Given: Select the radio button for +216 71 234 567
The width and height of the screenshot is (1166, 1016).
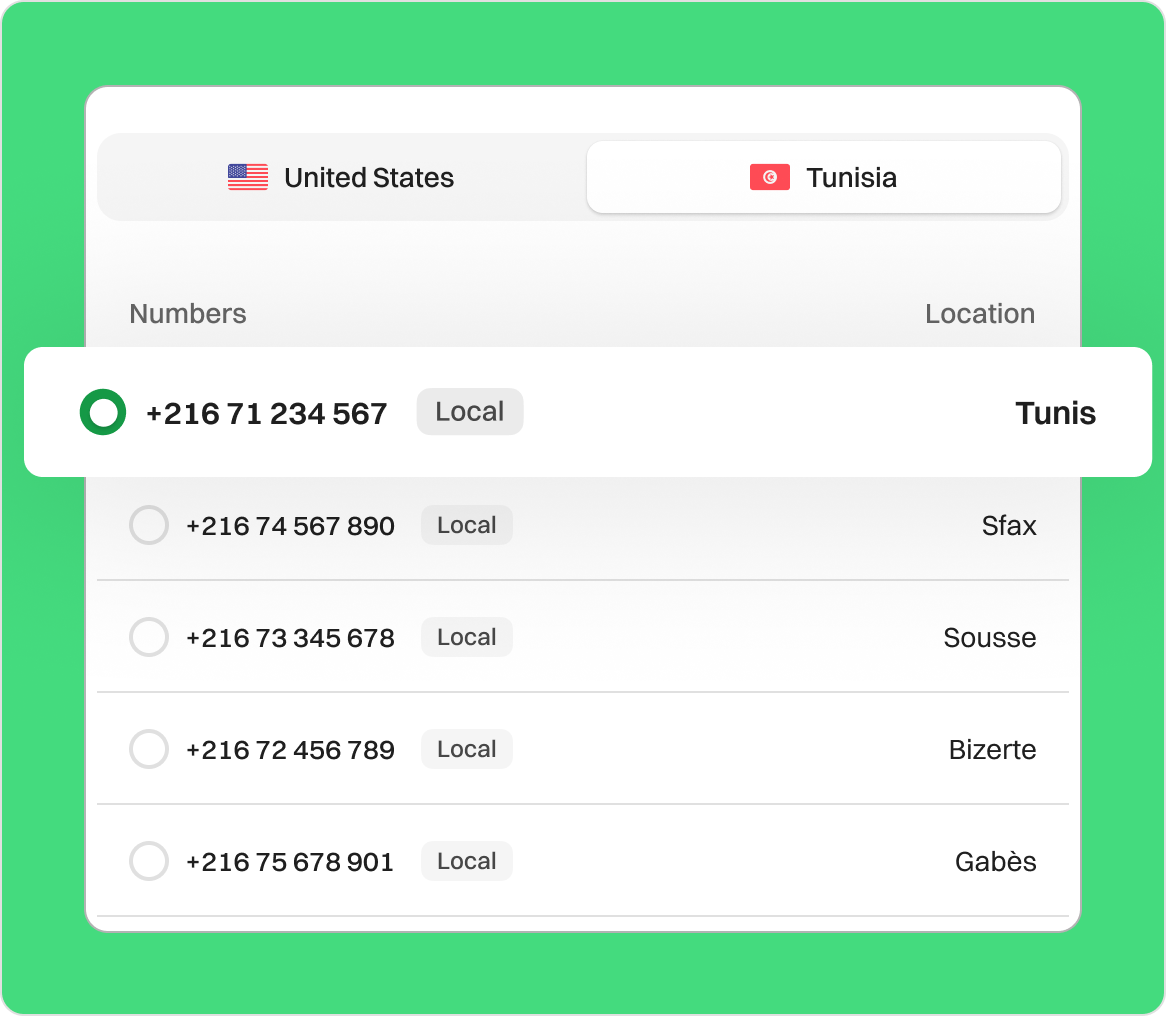Looking at the screenshot, I should click(x=103, y=413).
